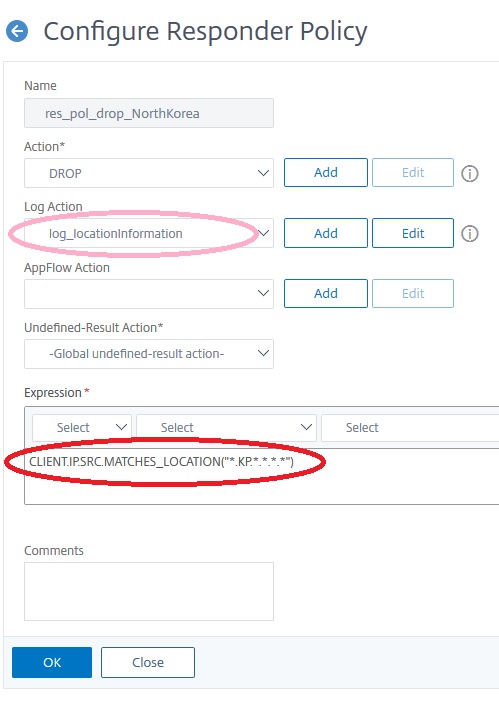The height and width of the screenshot is (701, 499).
Task: Click Add button next to Action
Action: pos(326,173)
